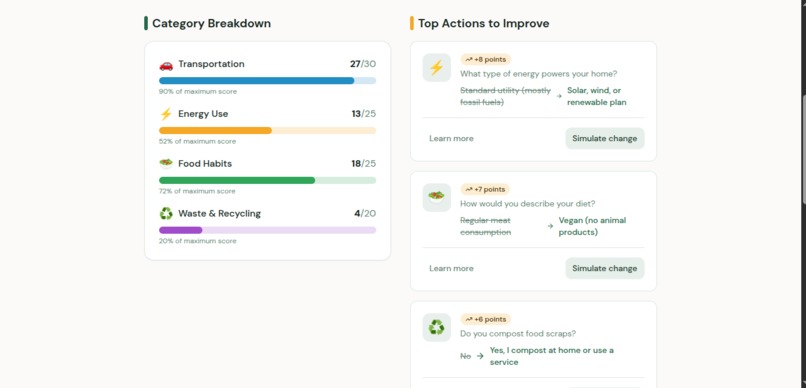Click '90% of maximum score' text
806x388 pixels.
tap(198, 91)
